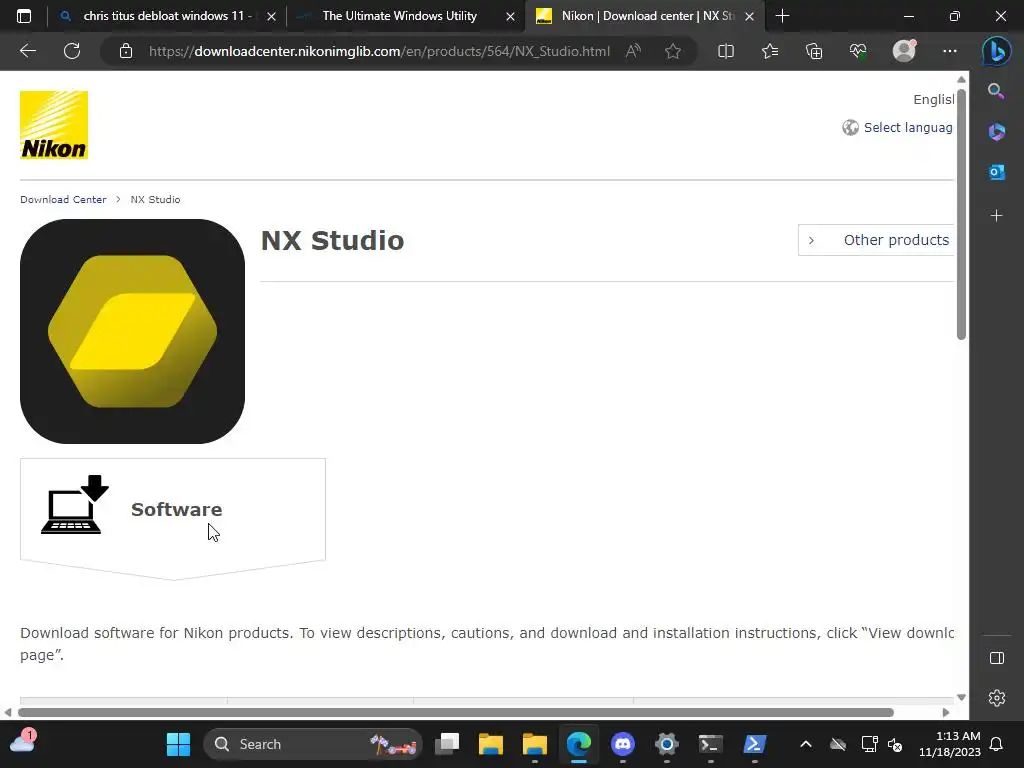Click the Nikon logo
The image size is (1024, 768).
pos(54,125)
